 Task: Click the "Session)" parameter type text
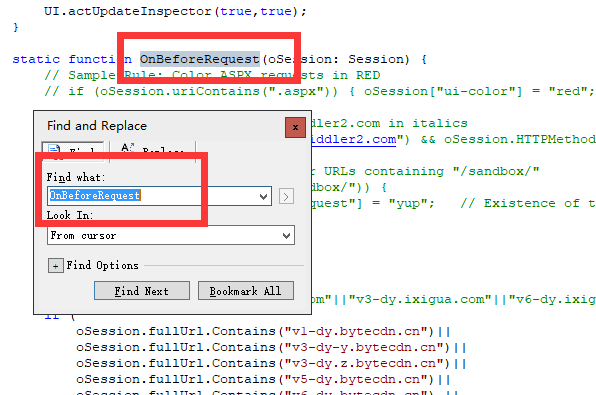pyautogui.click(x=379, y=59)
